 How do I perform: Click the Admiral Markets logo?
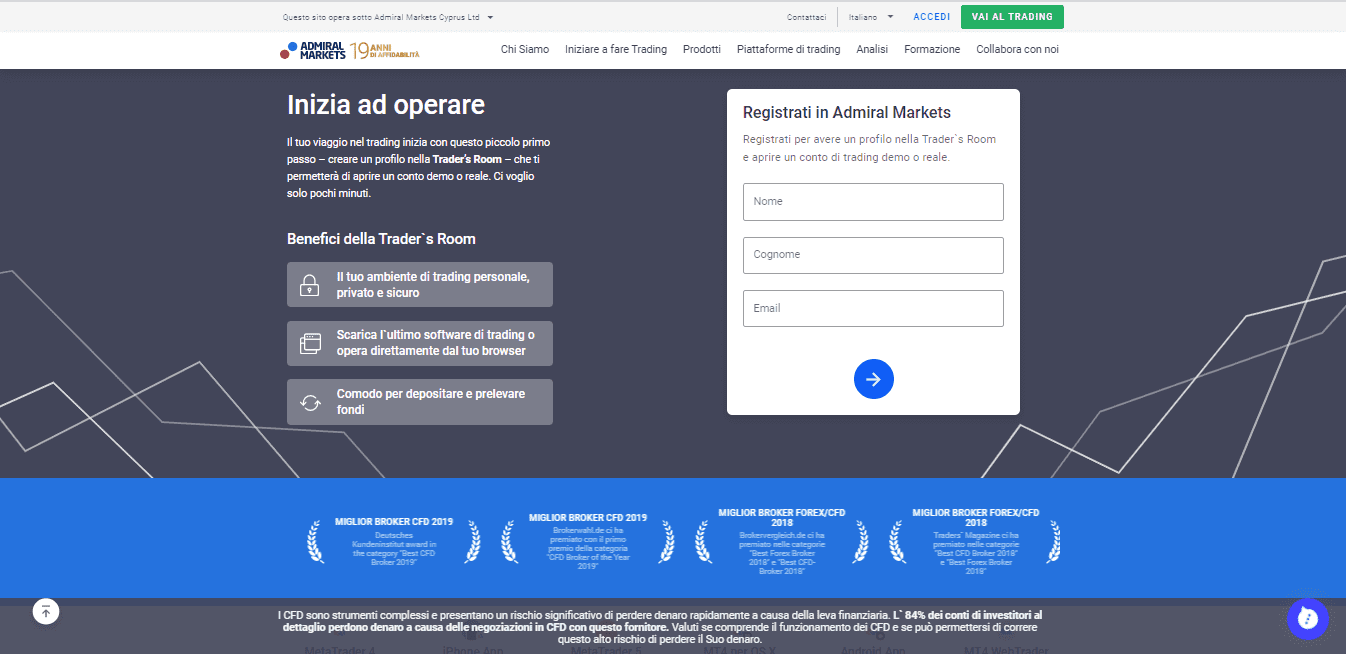tap(313, 50)
